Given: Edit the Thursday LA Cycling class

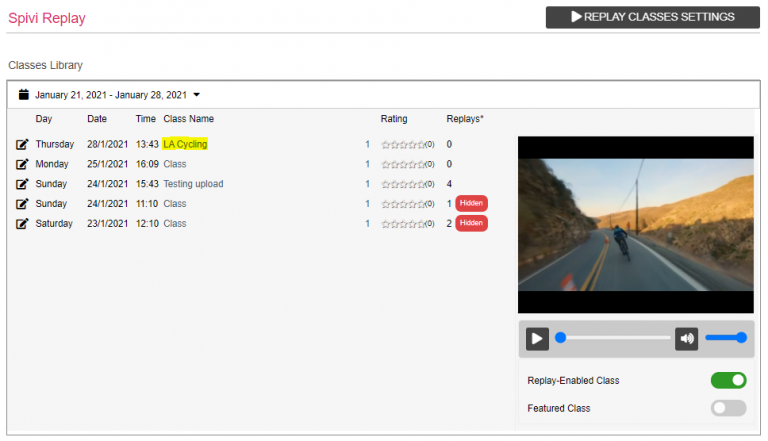Looking at the screenshot, I should (22, 144).
